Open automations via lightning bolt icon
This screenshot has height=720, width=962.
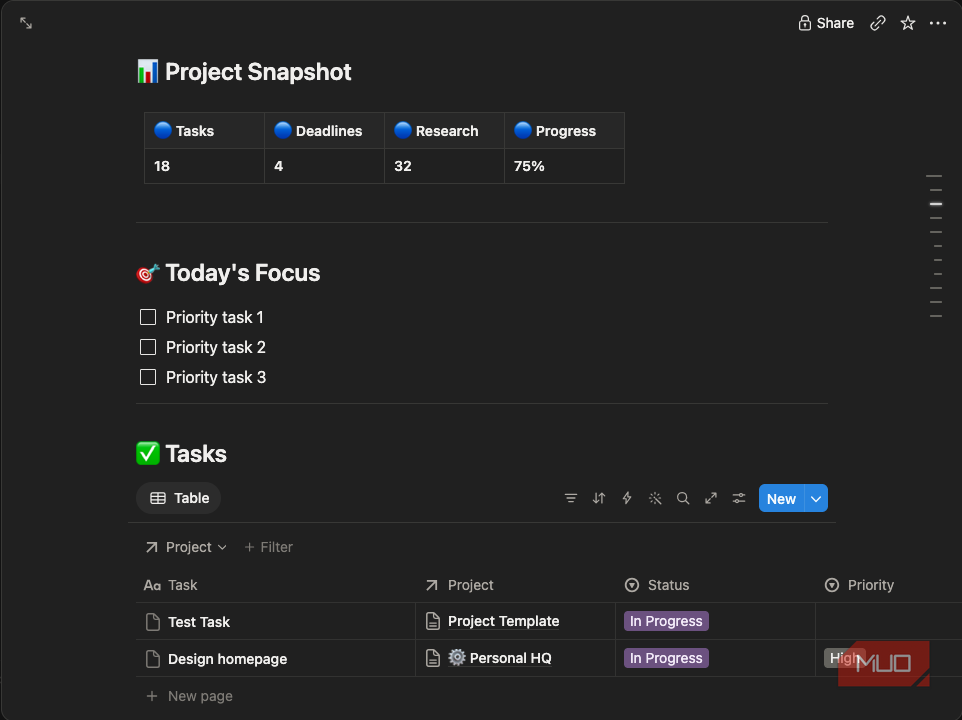tap(627, 498)
